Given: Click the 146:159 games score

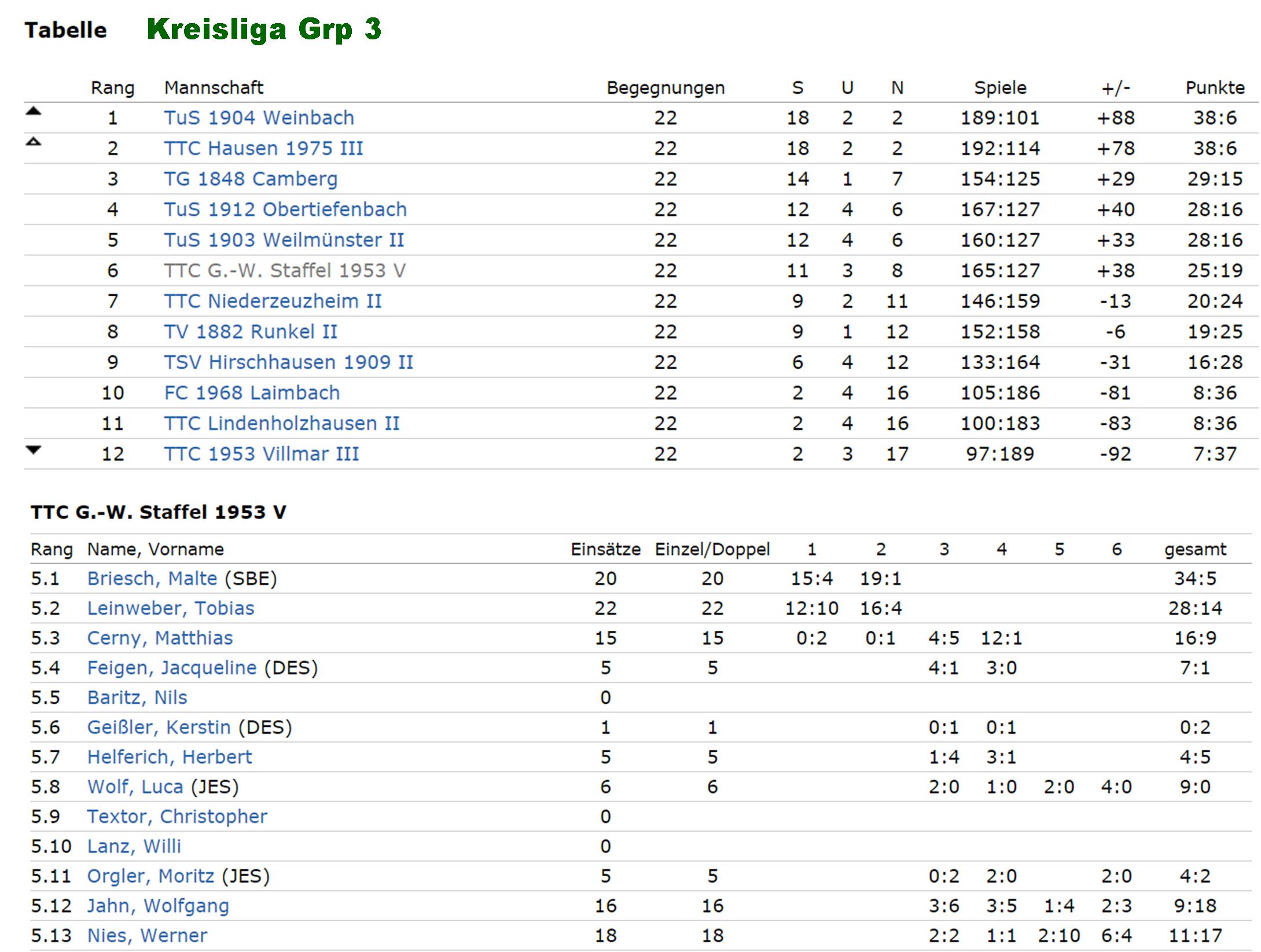Looking at the screenshot, I should tap(1000, 302).
